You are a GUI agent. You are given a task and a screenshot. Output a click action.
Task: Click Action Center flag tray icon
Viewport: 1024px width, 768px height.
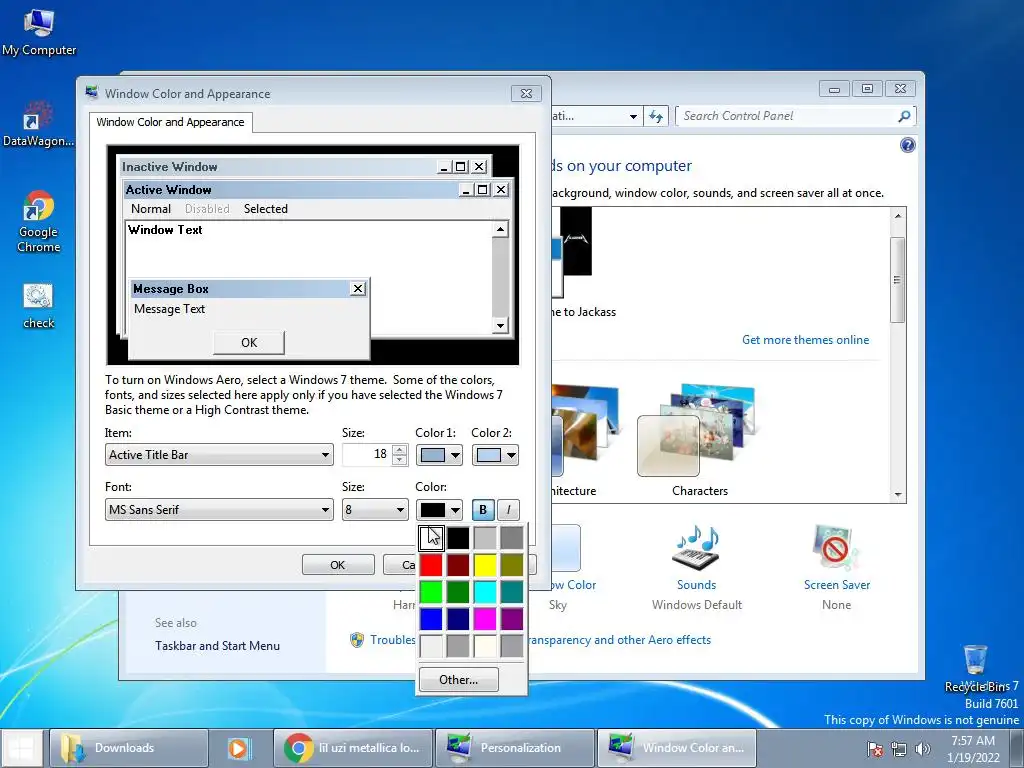[x=874, y=749]
